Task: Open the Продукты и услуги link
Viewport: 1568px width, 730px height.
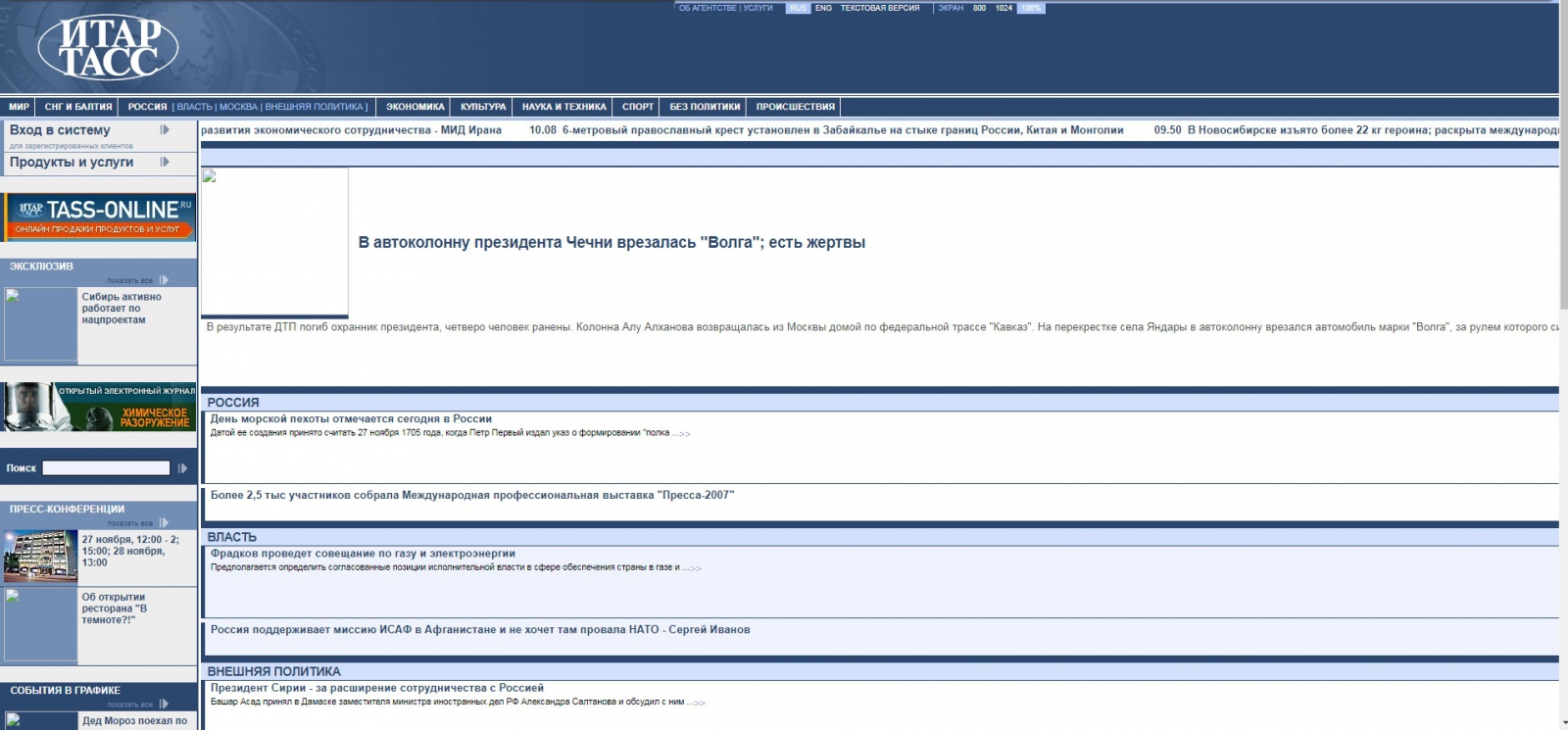Action: click(x=72, y=163)
